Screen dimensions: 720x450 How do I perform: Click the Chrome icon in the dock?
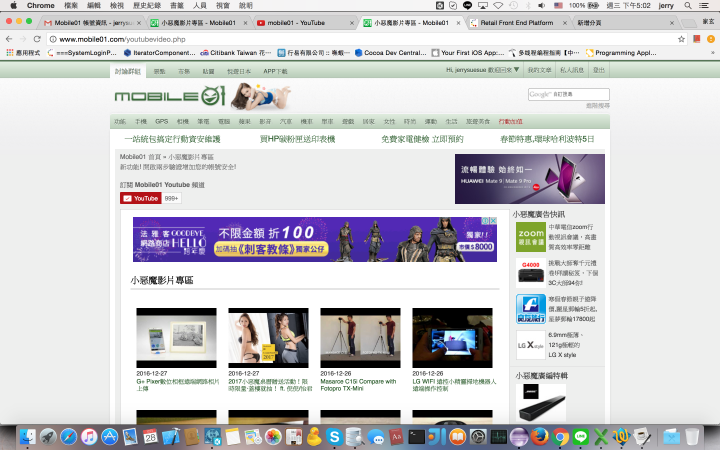click(560, 437)
